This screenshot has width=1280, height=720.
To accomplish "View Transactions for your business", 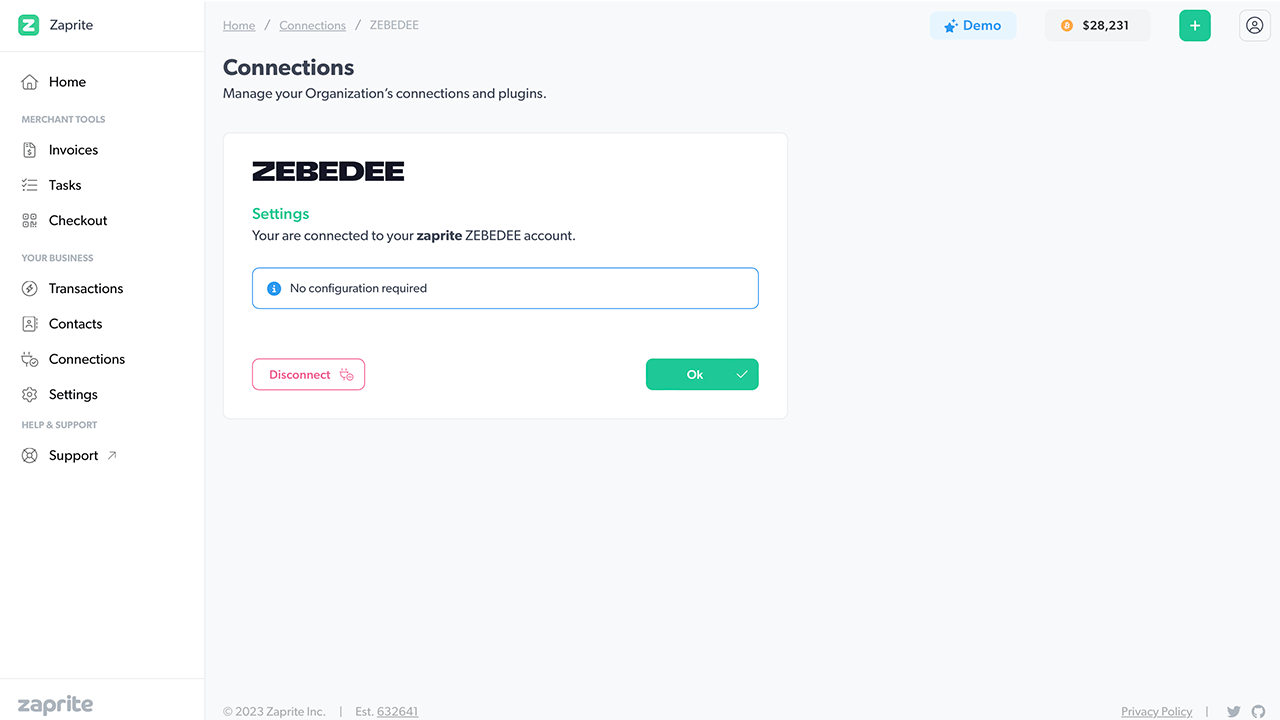I will tap(86, 288).
